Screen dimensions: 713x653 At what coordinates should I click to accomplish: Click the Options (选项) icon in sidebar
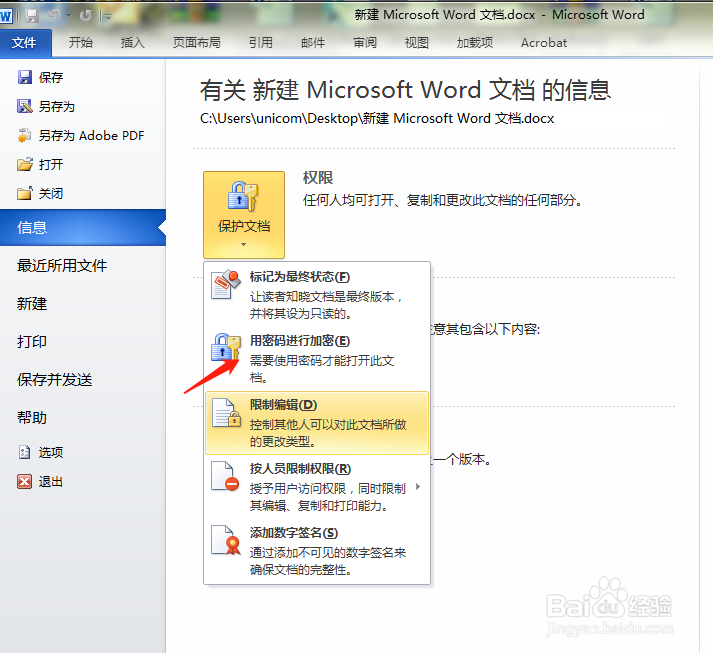point(25,452)
